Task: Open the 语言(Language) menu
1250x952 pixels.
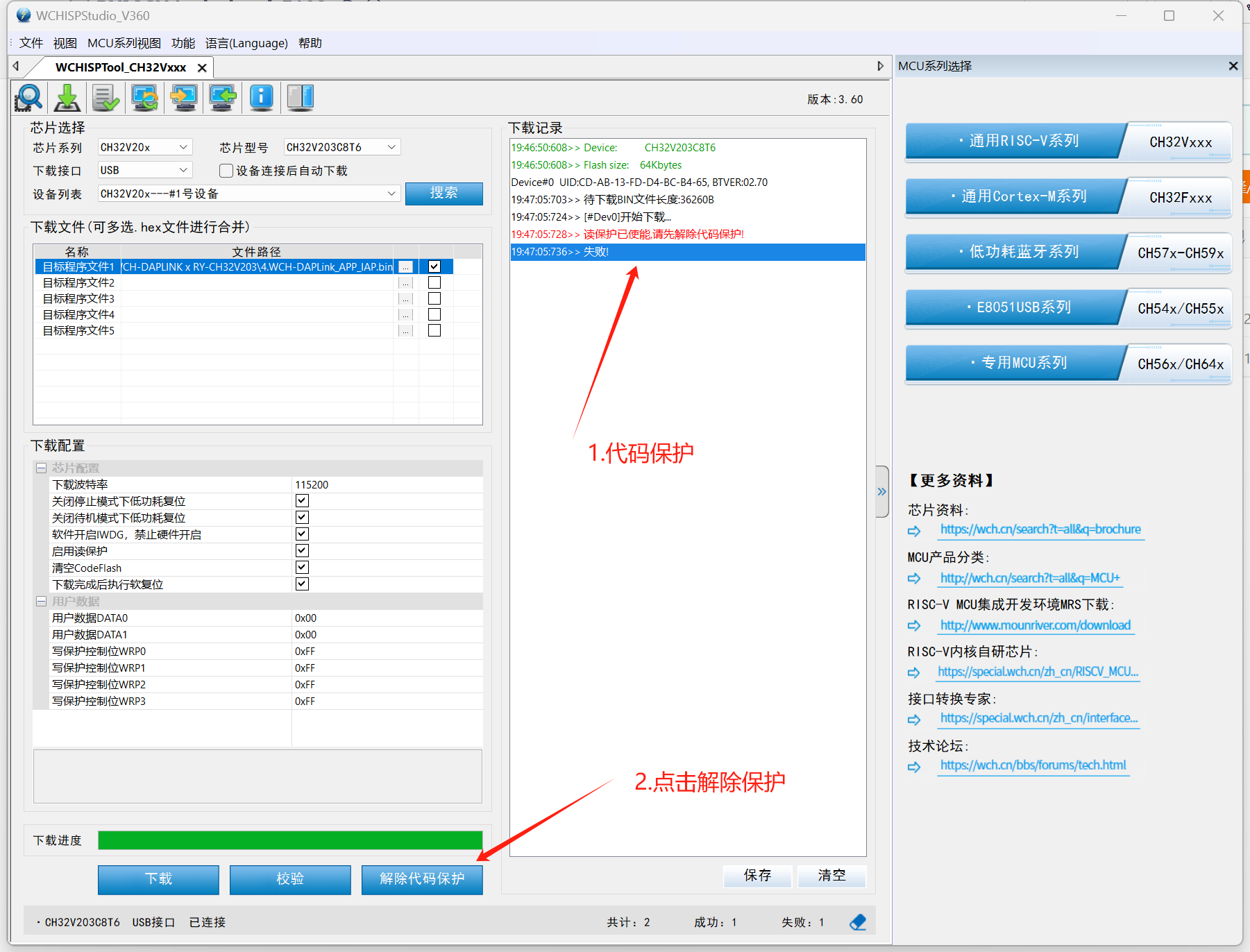Action: tap(246, 43)
